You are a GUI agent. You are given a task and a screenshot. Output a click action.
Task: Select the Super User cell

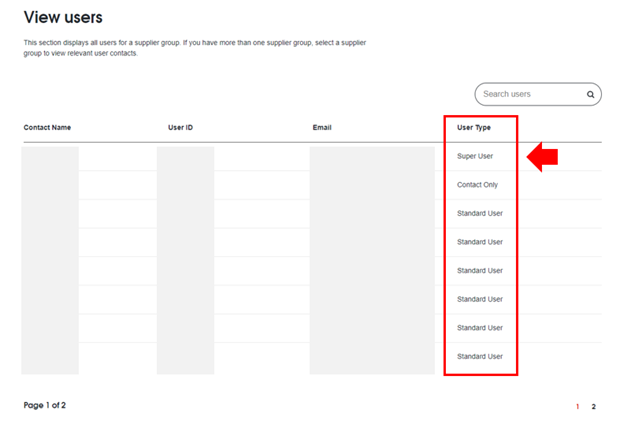click(x=475, y=156)
